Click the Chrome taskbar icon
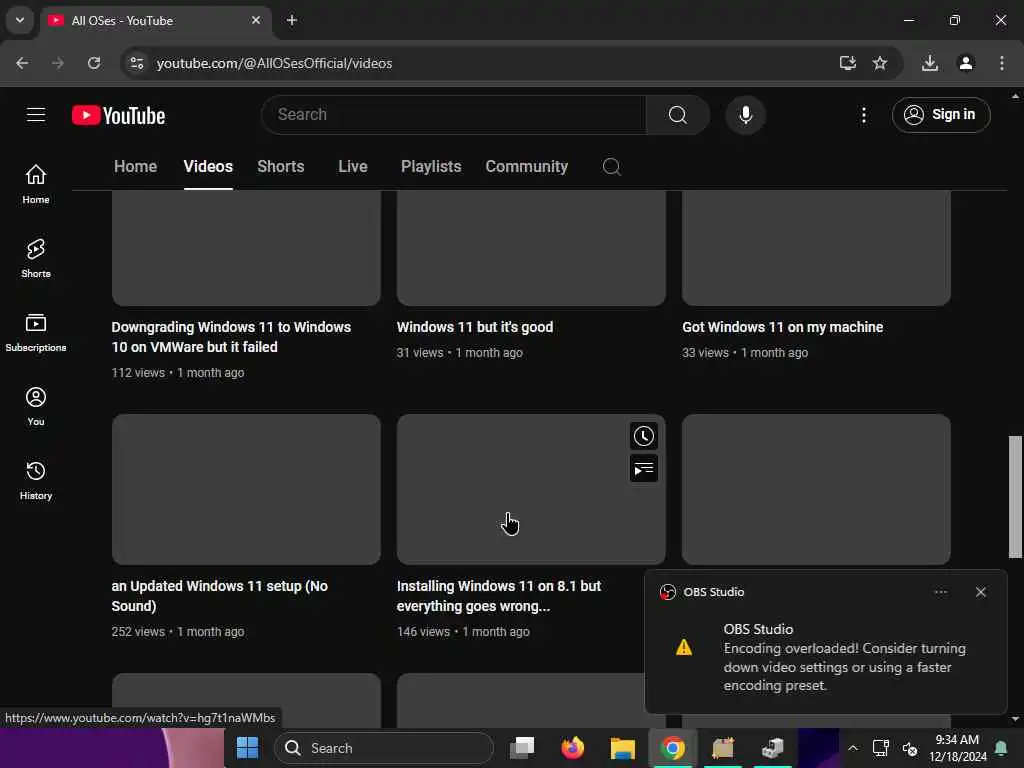Image resolution: width=1024 pixels, height=768 pixels. (673, 748)
